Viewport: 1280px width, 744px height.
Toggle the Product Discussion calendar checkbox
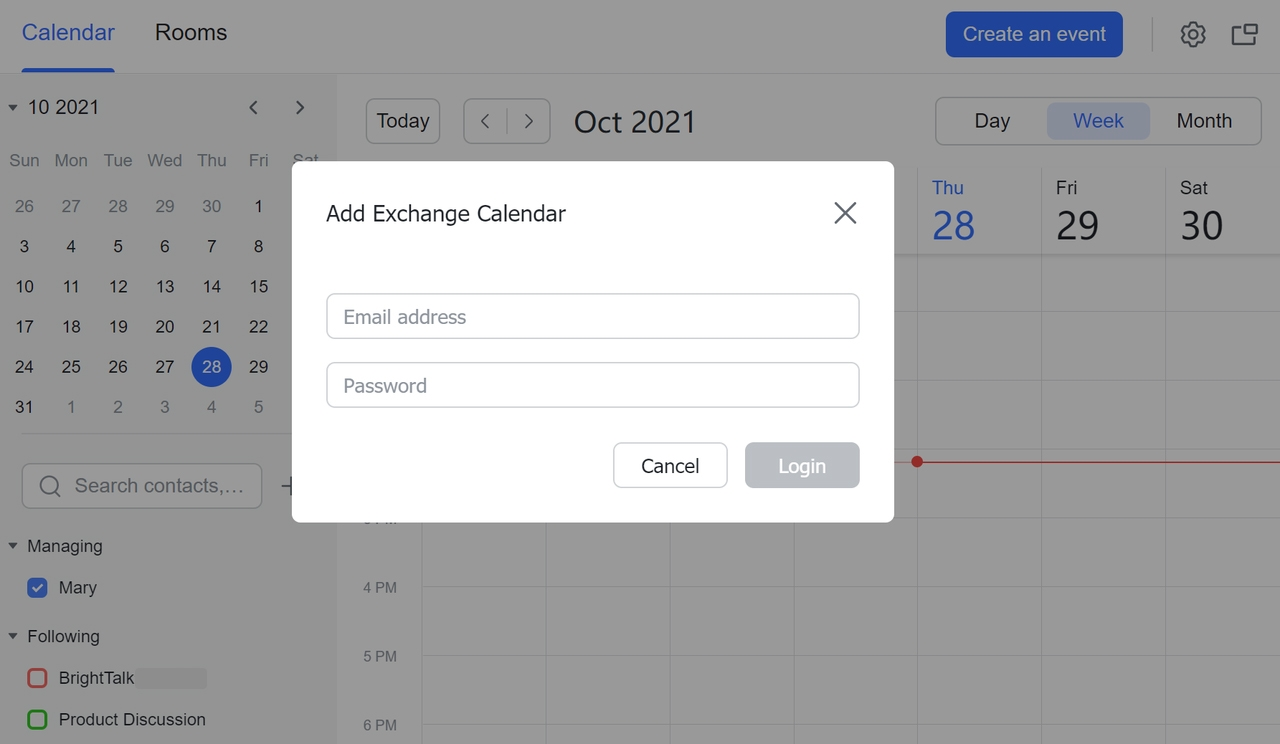pyautogui.click(x=37, y=719)
